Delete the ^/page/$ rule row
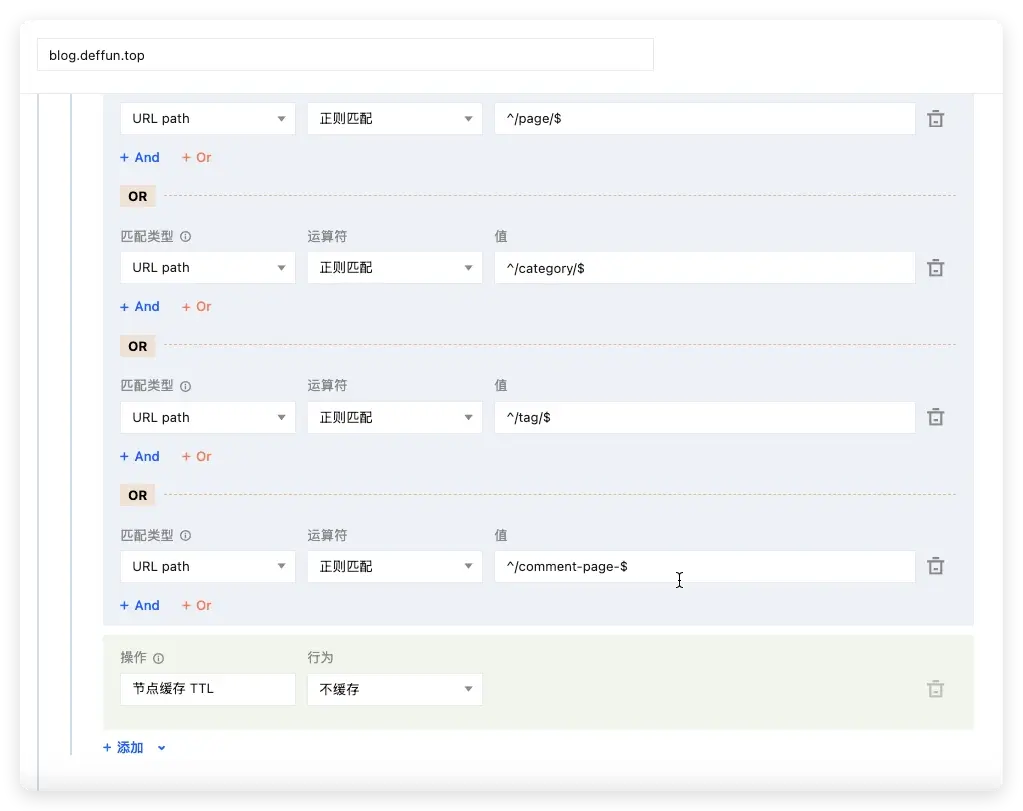 click(x=935, y=119)
